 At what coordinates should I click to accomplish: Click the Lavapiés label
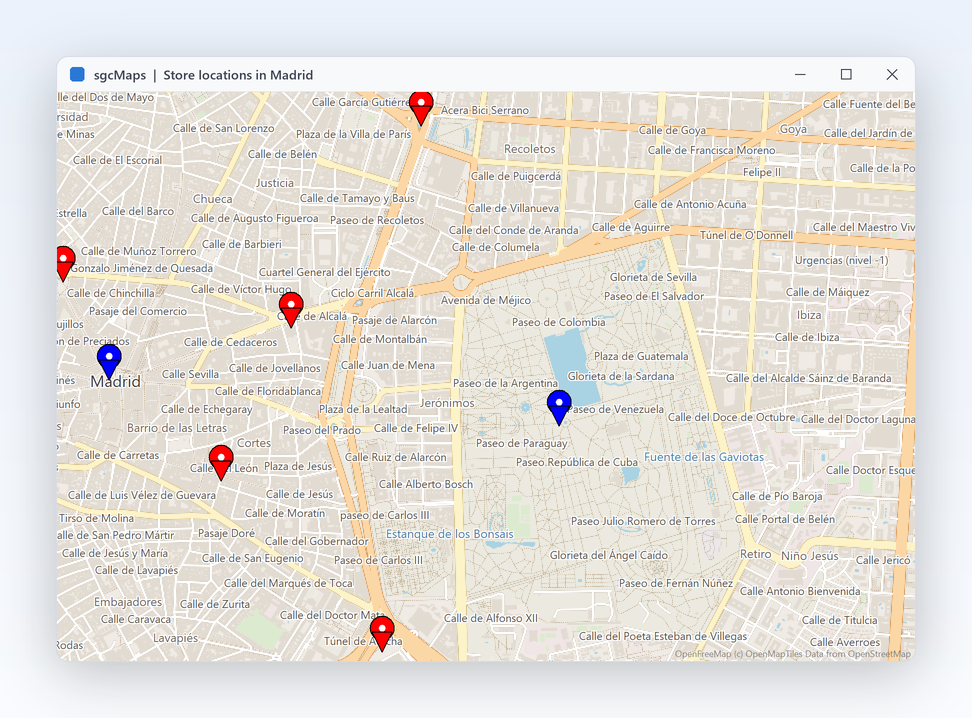click(175, 638)
